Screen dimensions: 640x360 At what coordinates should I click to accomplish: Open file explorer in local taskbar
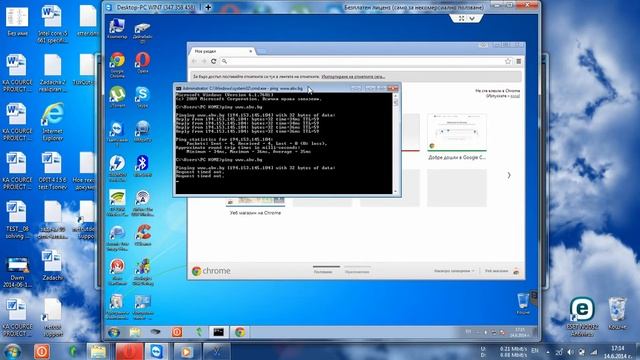(98, 351)
